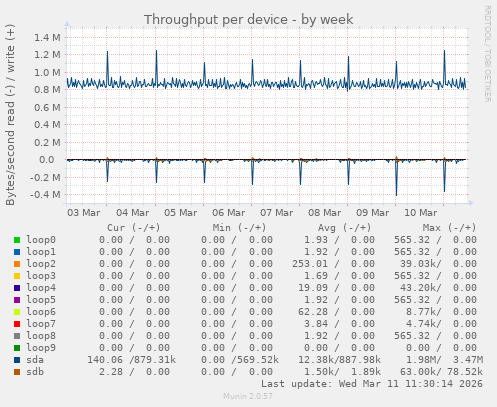Select the 'loop4' legend label
The height and width of the screenshot is (407, 497).
click(x=41, y=288)
